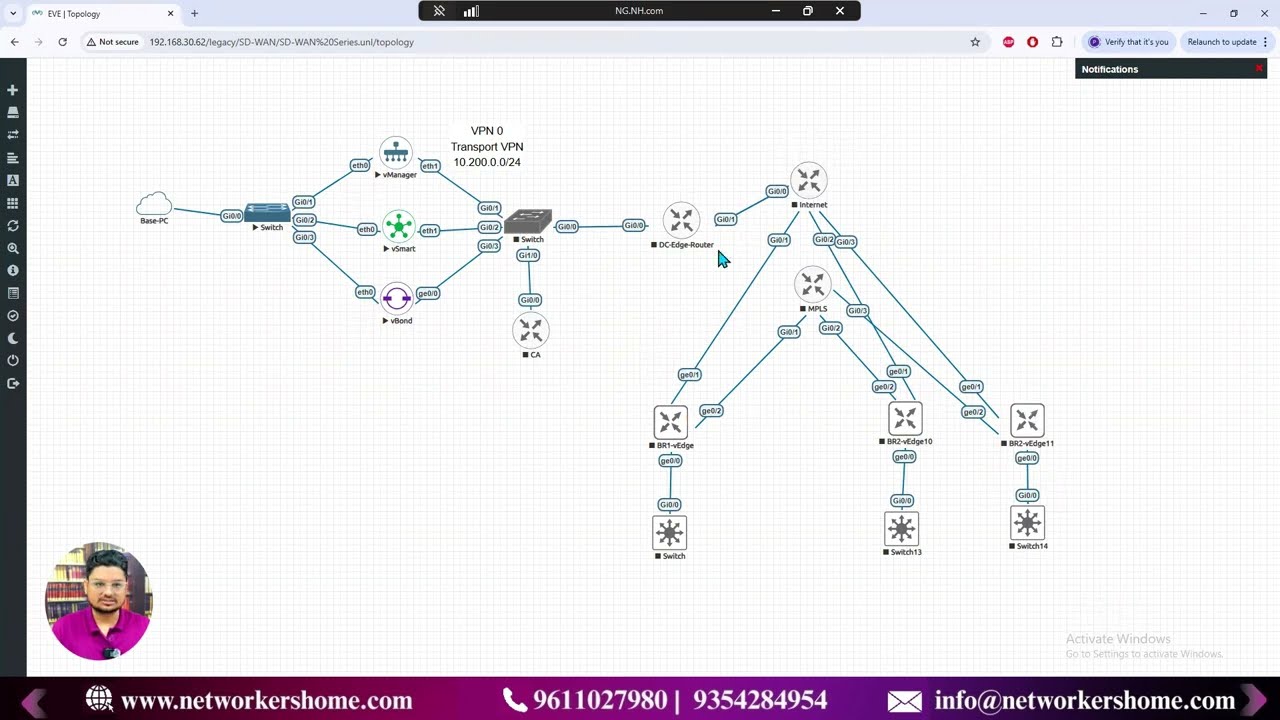This screenshot has width=1280, height=720.
Task: Open the Chrome three-dot menu
Action: tap(1265, 42)
